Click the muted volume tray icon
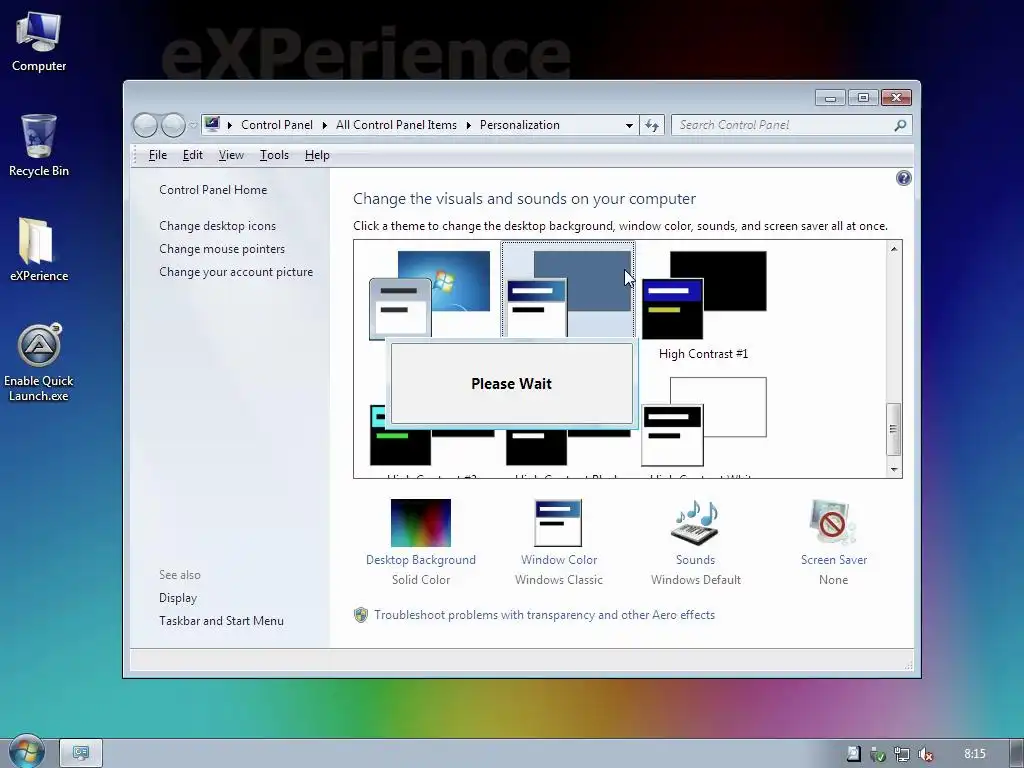This screenshot has height=768, width=1024. click(x=925, y=754)
